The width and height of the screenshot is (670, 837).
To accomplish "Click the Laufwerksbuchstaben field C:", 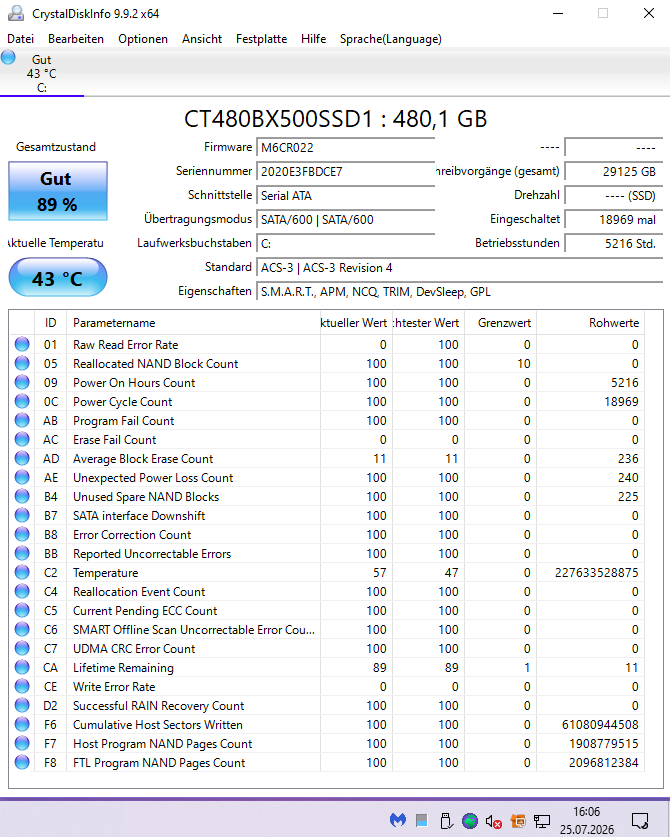I will point(345,243).
